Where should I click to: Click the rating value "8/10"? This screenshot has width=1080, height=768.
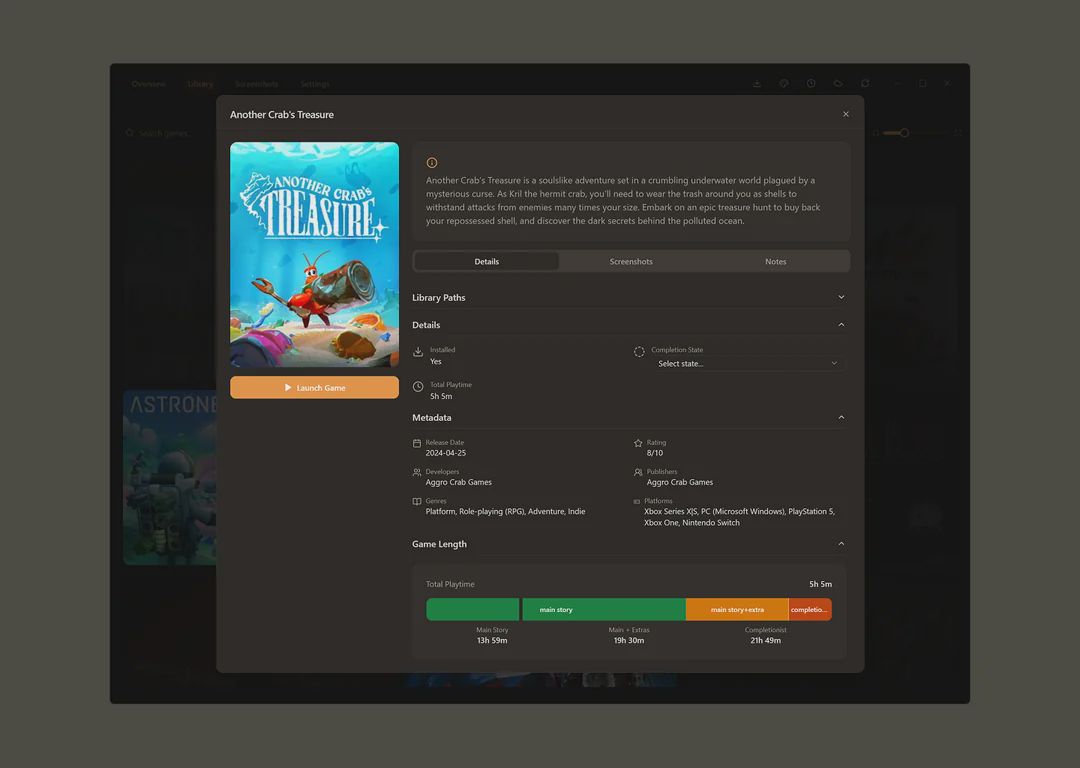pyautogui.click(x=655, y=453)
